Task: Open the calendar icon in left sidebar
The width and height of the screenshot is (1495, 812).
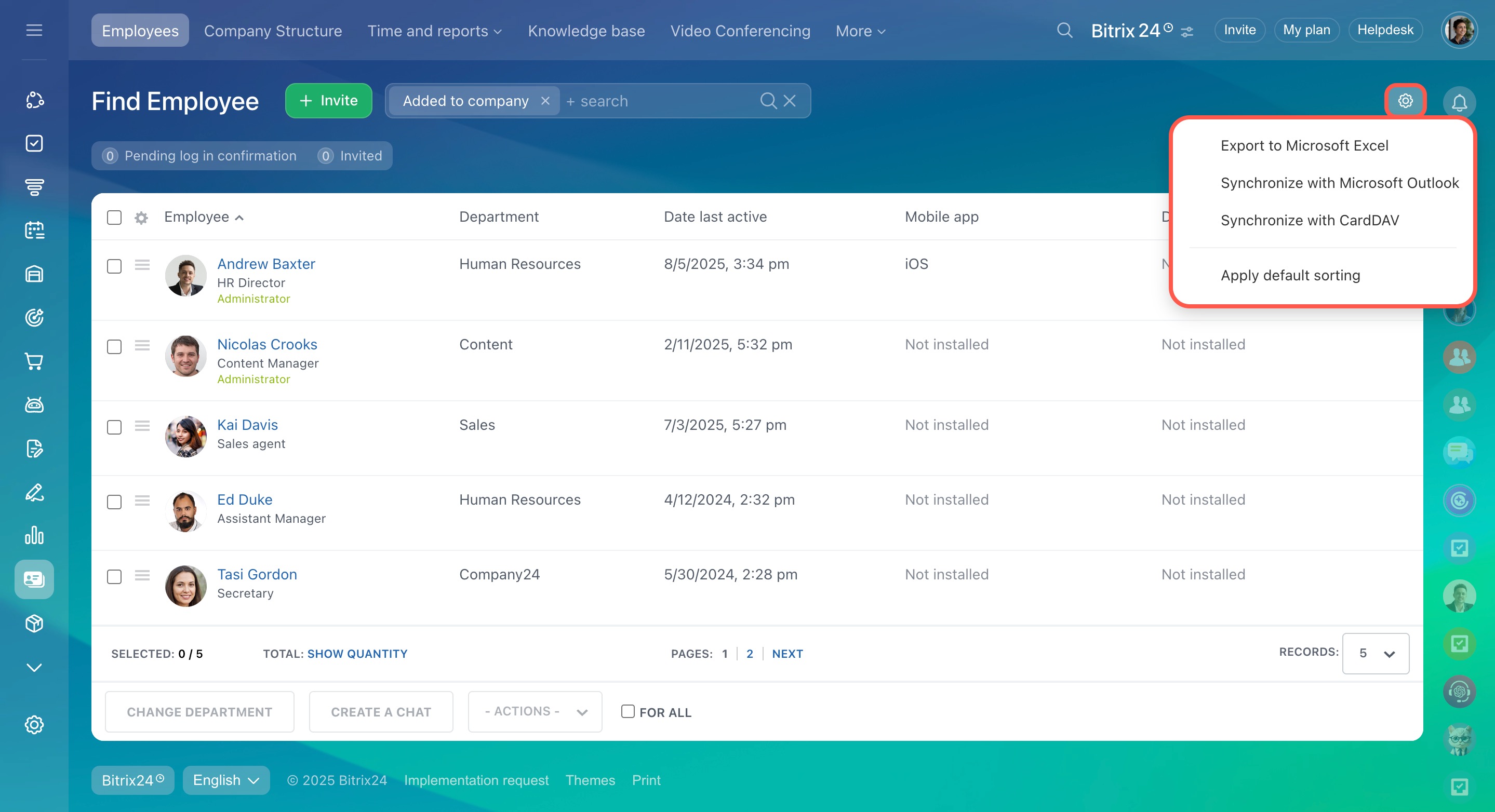Action: [34, 231]
